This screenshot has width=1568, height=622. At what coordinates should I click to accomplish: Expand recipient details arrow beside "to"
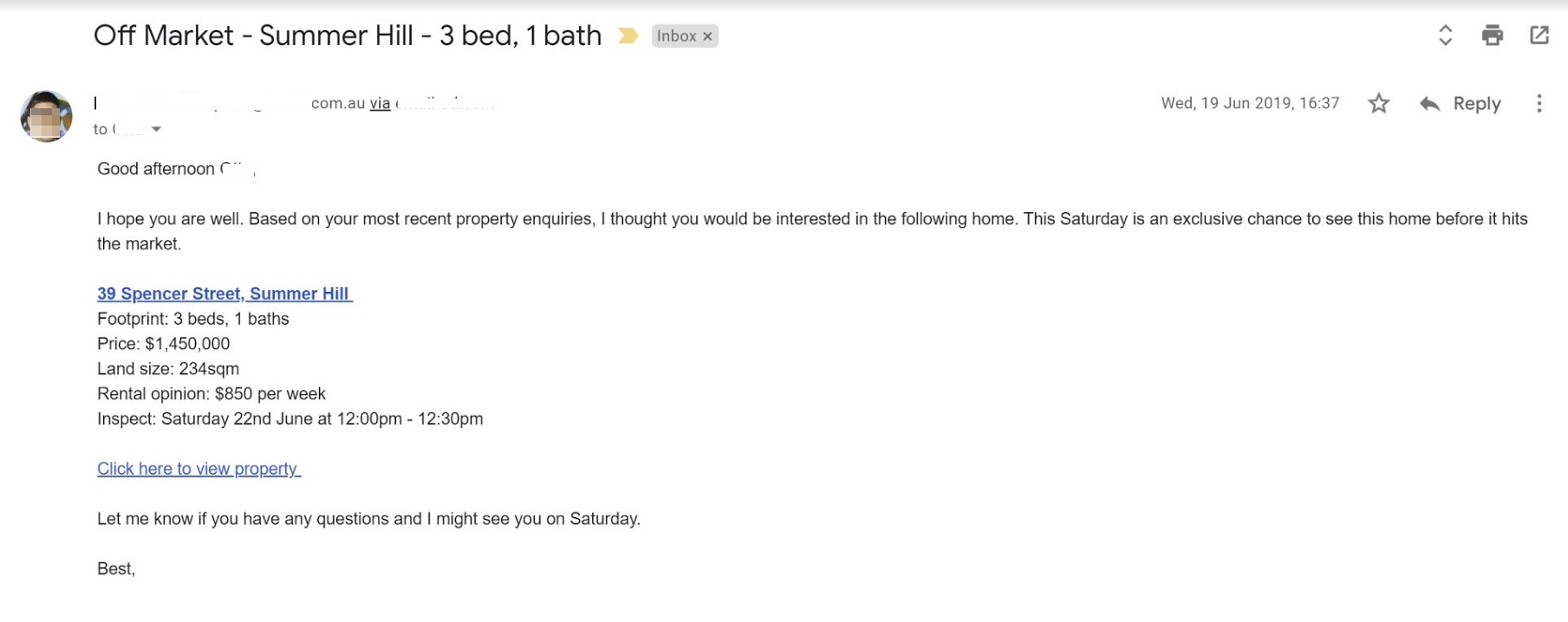coord(156,129)
